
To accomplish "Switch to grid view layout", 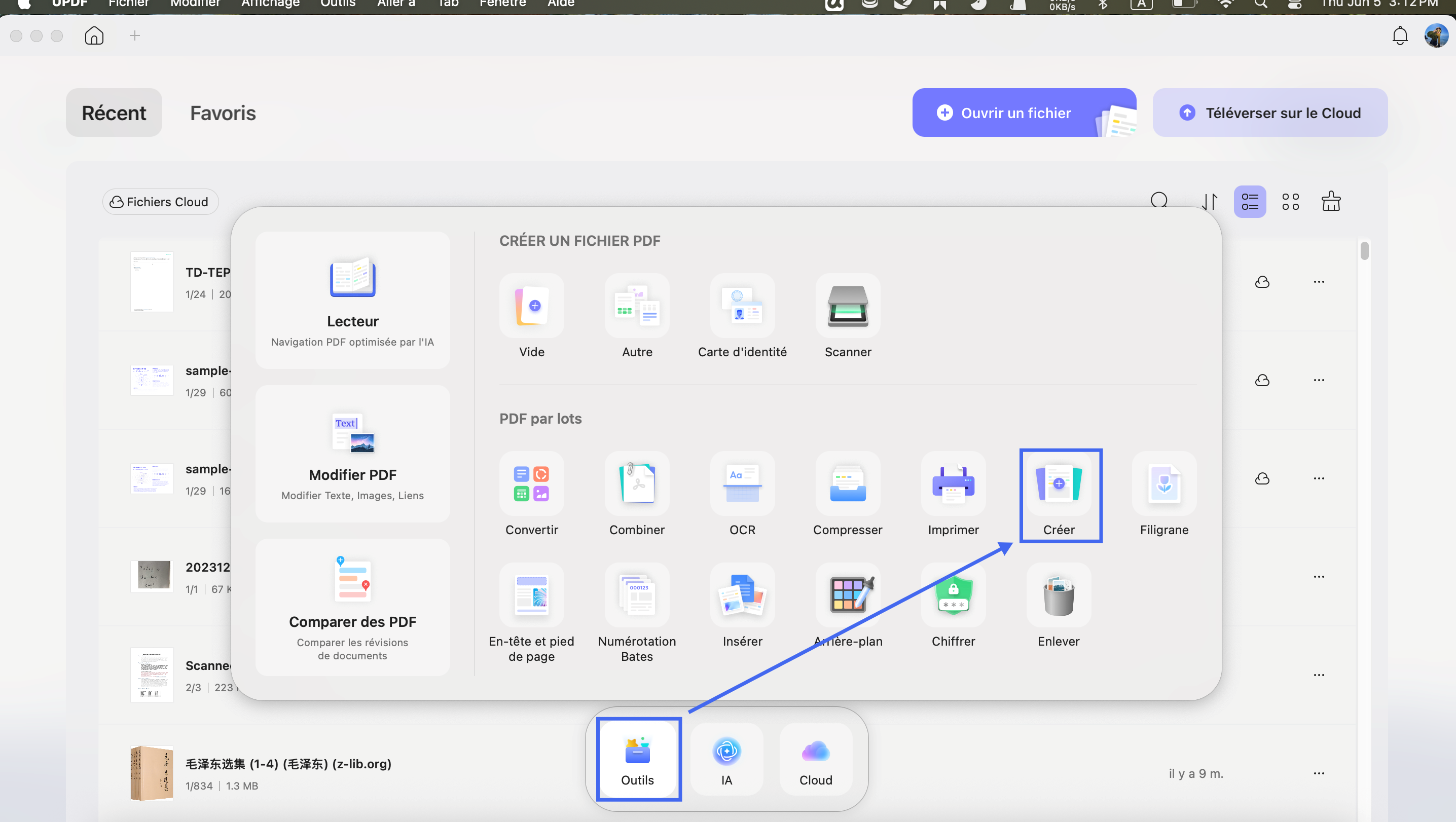I will click(1290, 202).
